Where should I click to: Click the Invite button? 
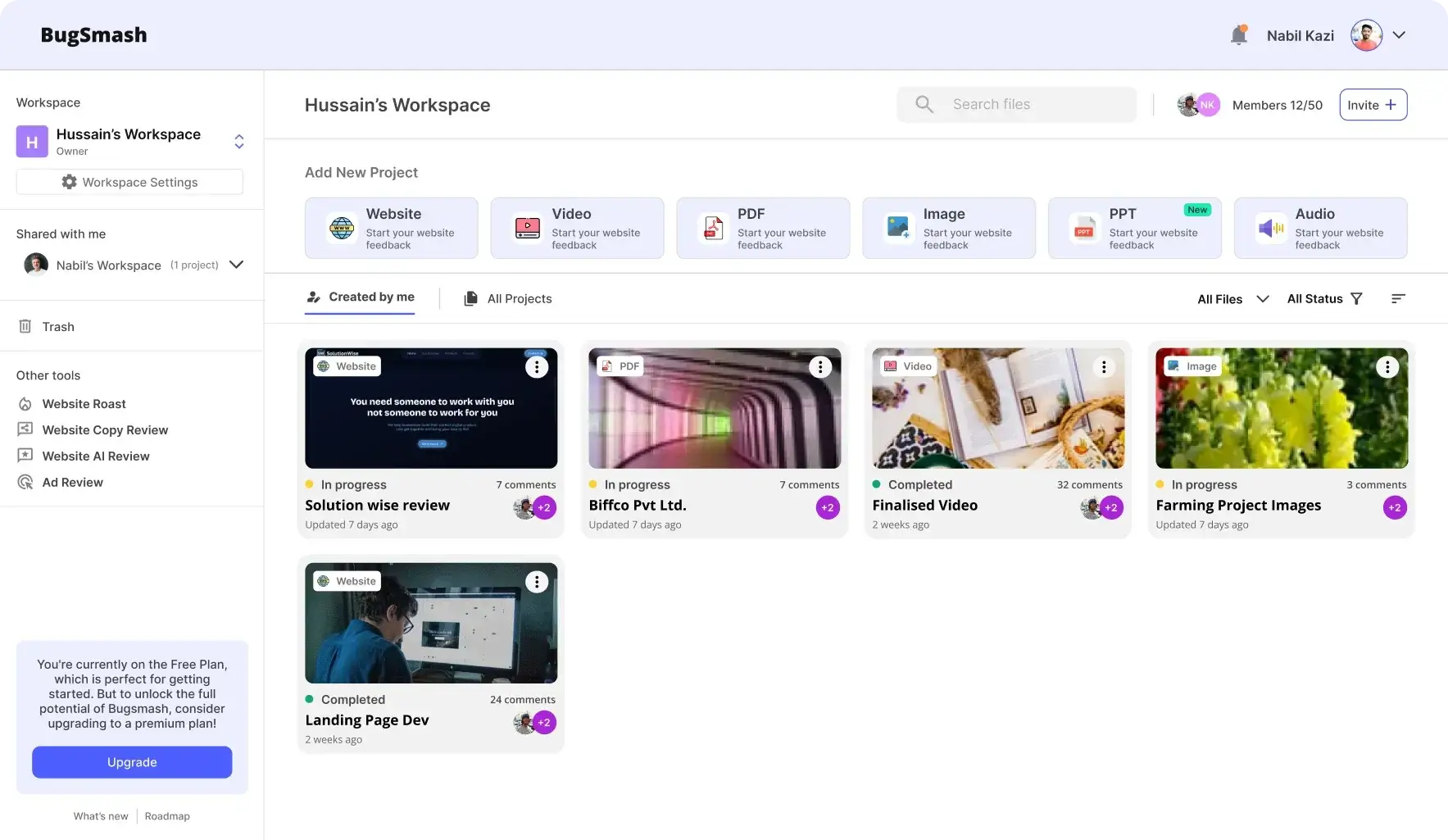click(x=1373, y=105)
